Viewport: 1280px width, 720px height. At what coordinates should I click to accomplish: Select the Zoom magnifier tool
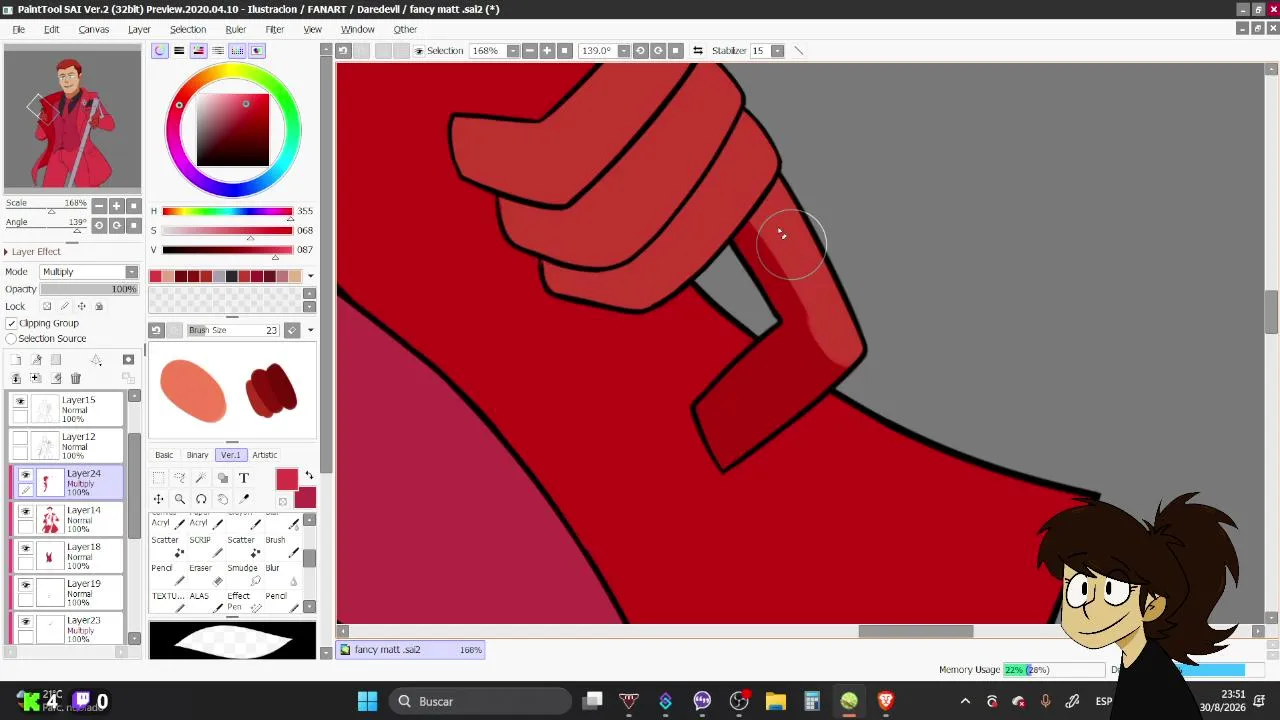(x=180, y=499)
